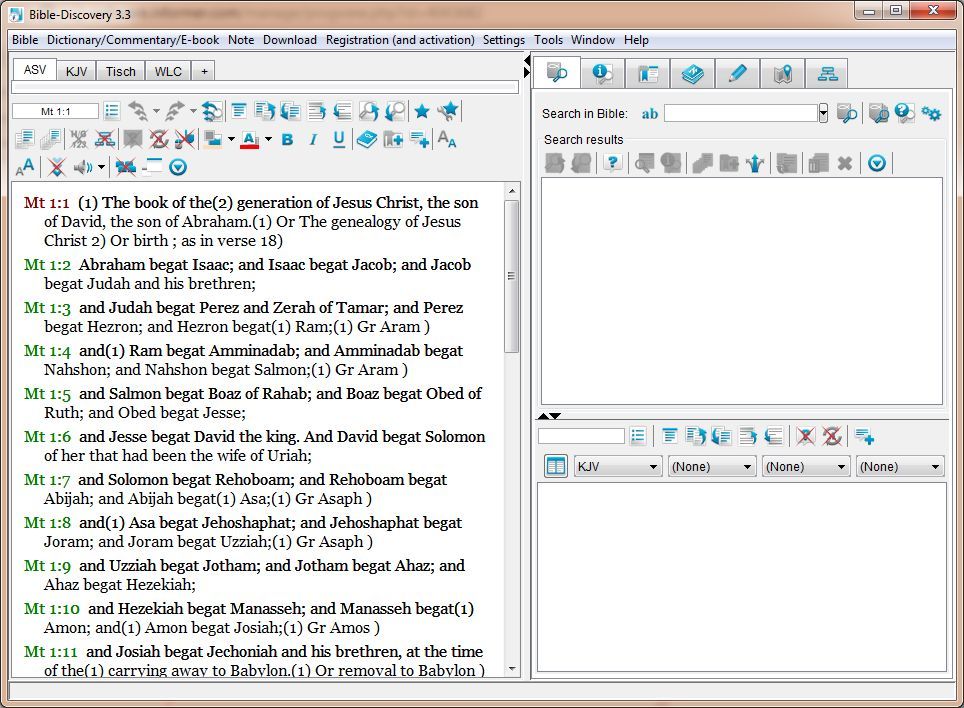Click the add note plus icon in parallel pane toolbar
The width and height of the screenshot is (964, 708).
pyautogui.click(x=864, y=436)
